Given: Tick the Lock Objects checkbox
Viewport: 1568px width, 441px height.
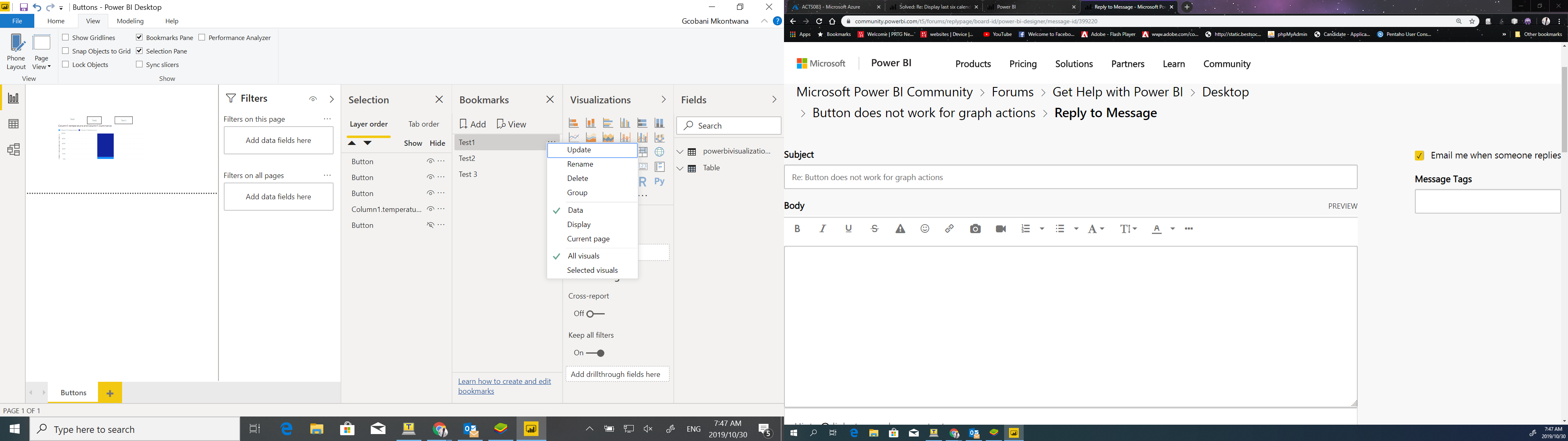Looking at the screenshot, I should (66, 64).
